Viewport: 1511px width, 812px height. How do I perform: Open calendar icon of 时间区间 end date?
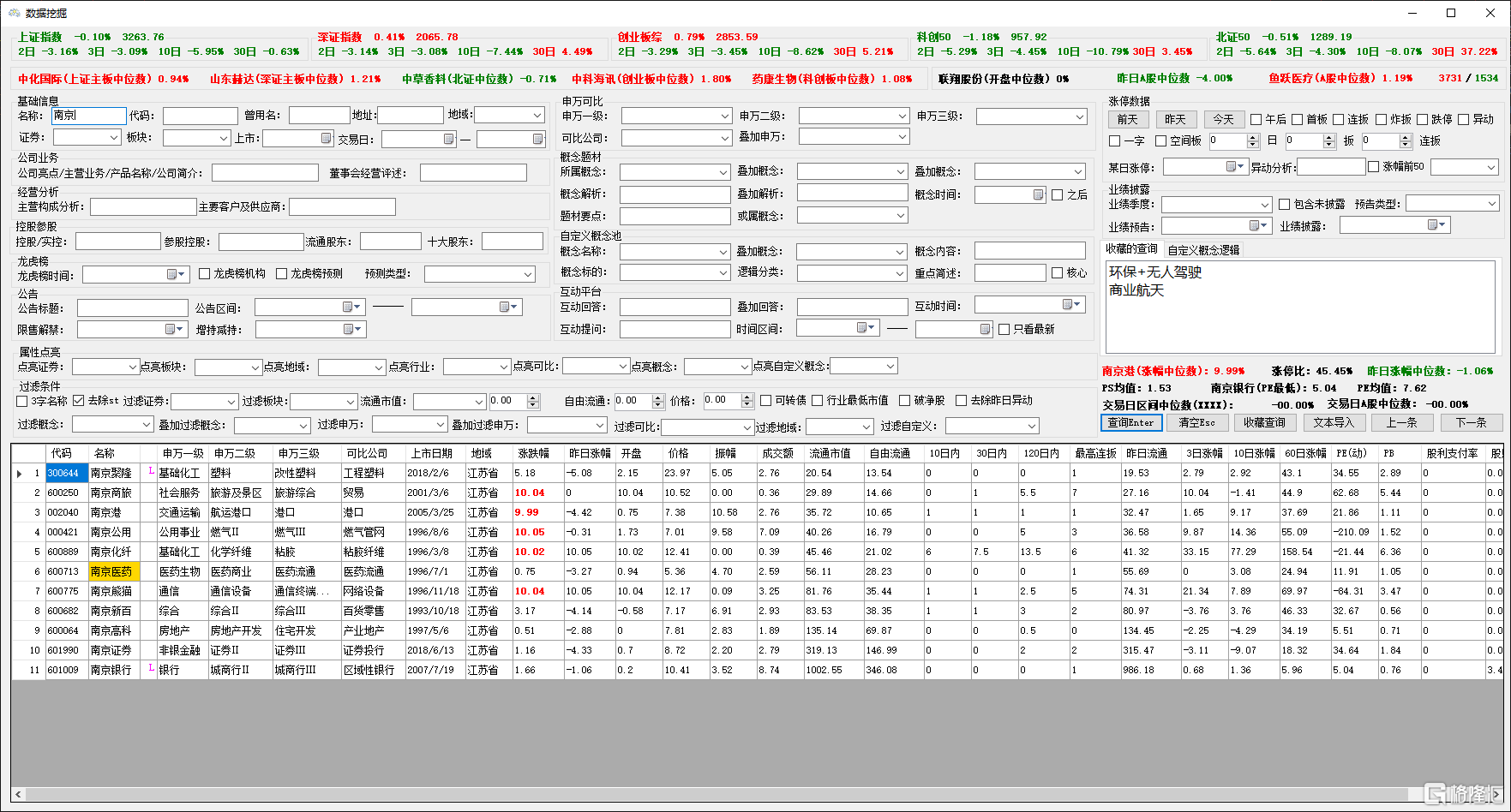(x=985, y=329)
